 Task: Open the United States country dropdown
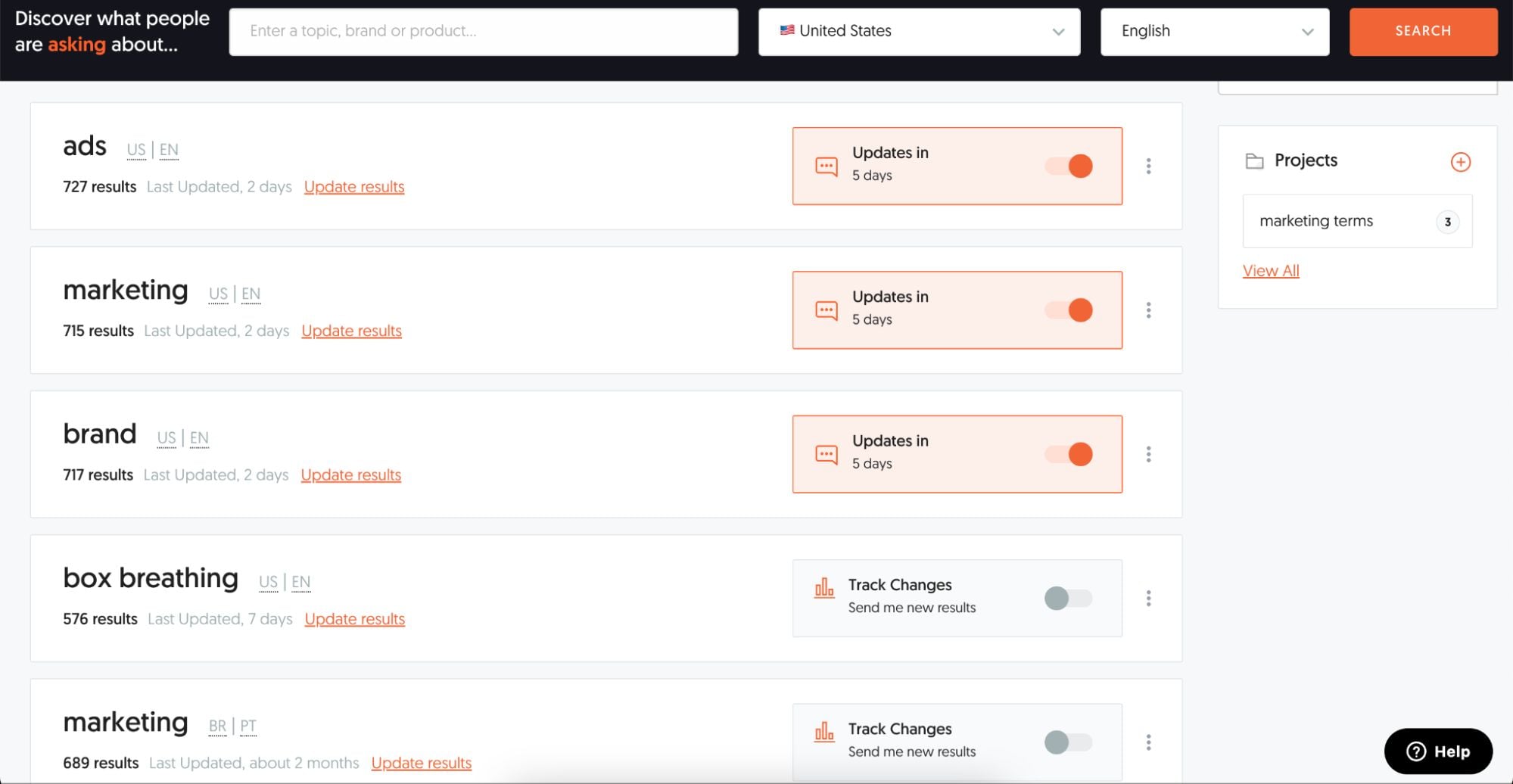(919, 32)
